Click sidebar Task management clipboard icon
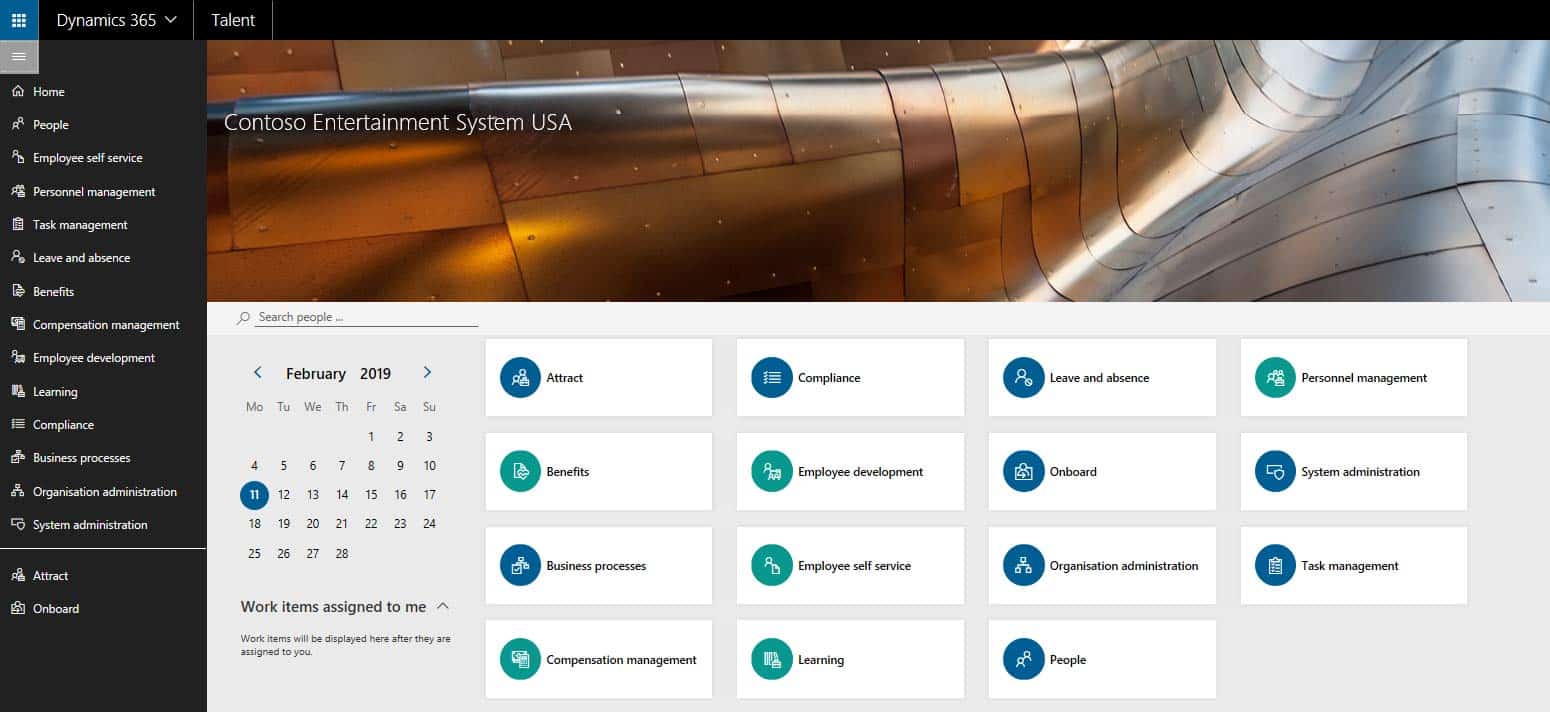 pos(17,224)
